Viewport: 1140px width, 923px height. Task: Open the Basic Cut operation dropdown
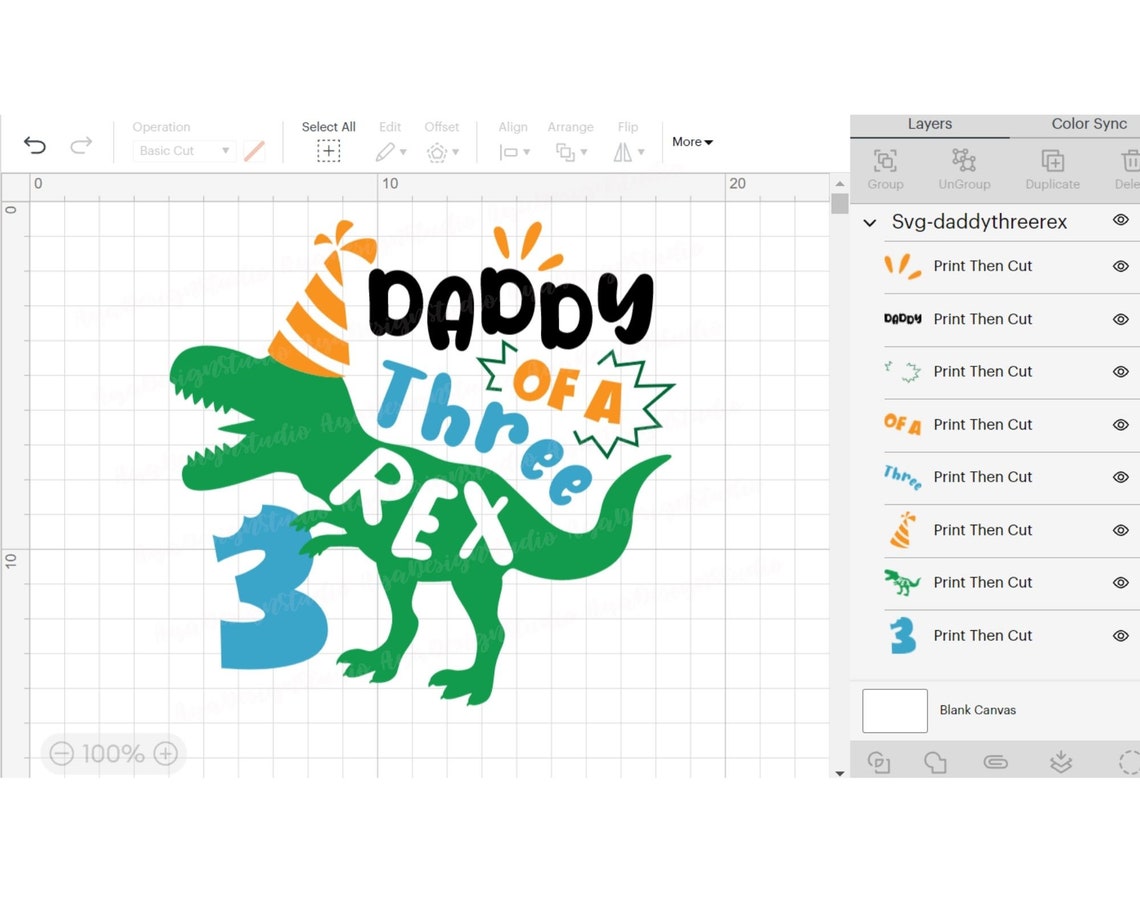pyautogui.click(x=225, y=150)
